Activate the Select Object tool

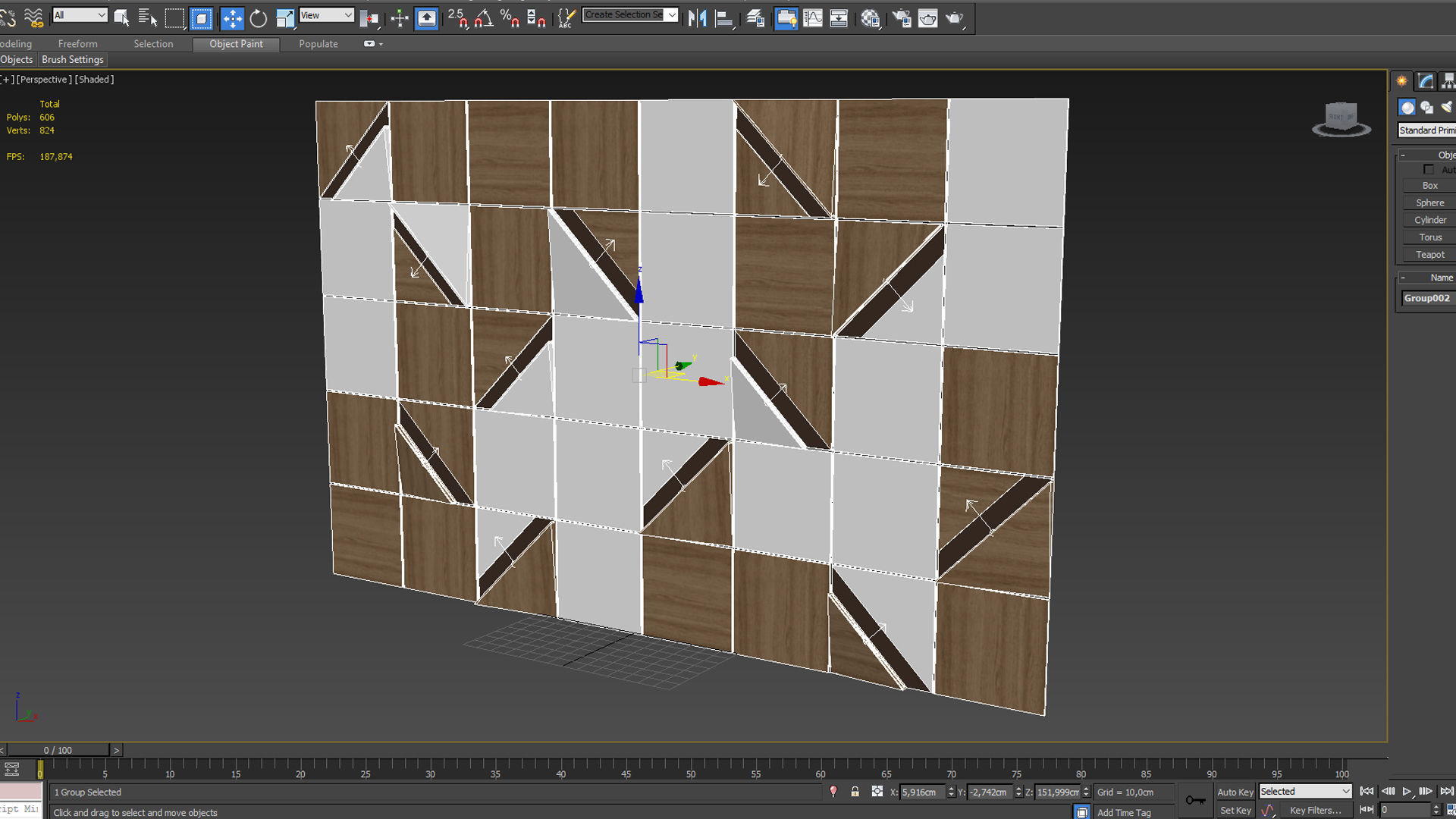pos(121,17)
